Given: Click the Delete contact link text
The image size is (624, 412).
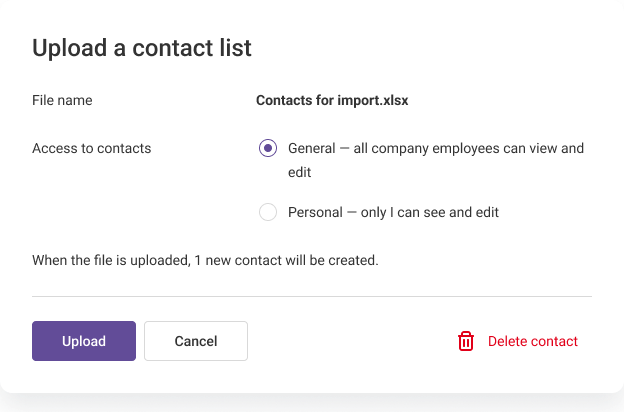Looking at the screenshot, I should pos(532,341).
